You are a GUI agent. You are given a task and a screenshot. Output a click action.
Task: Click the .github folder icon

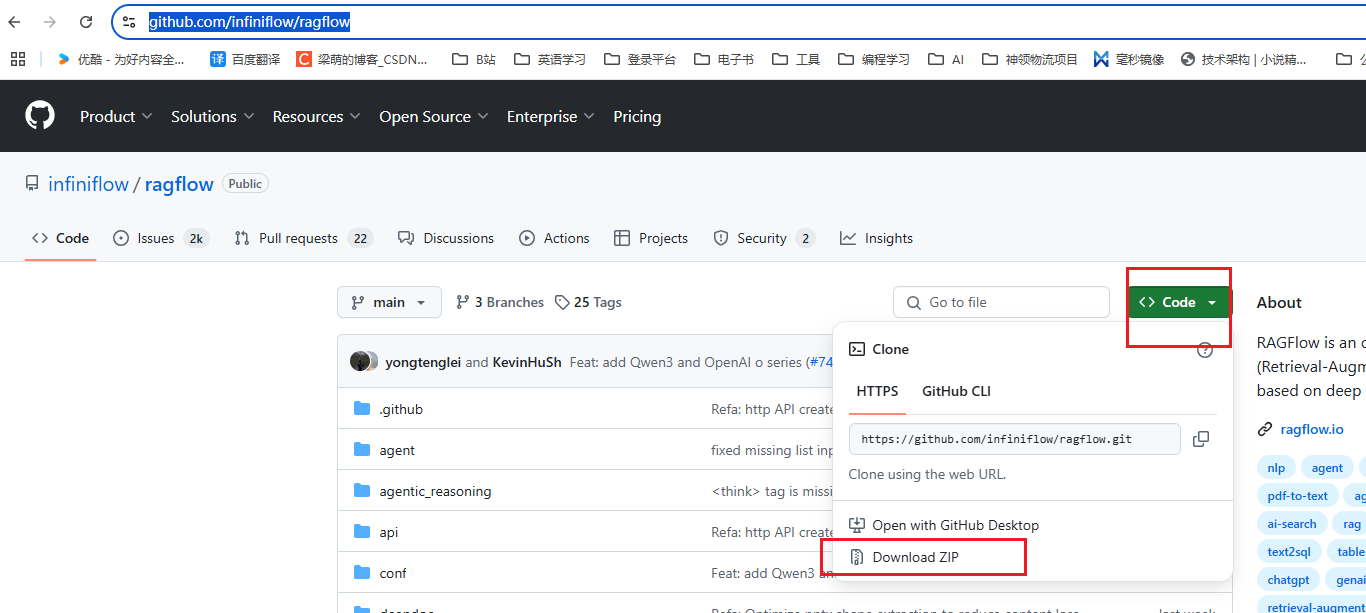(362, 409)
